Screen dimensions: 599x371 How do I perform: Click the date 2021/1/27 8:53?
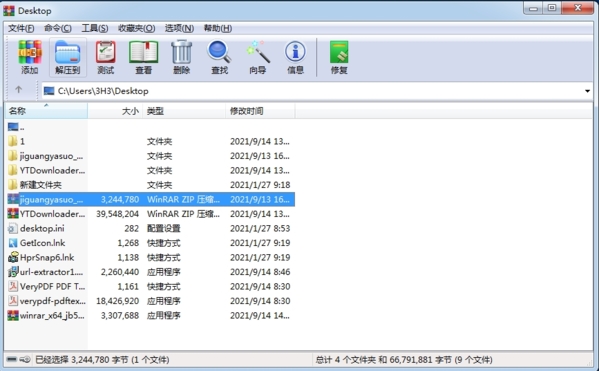tap(260, 228)
